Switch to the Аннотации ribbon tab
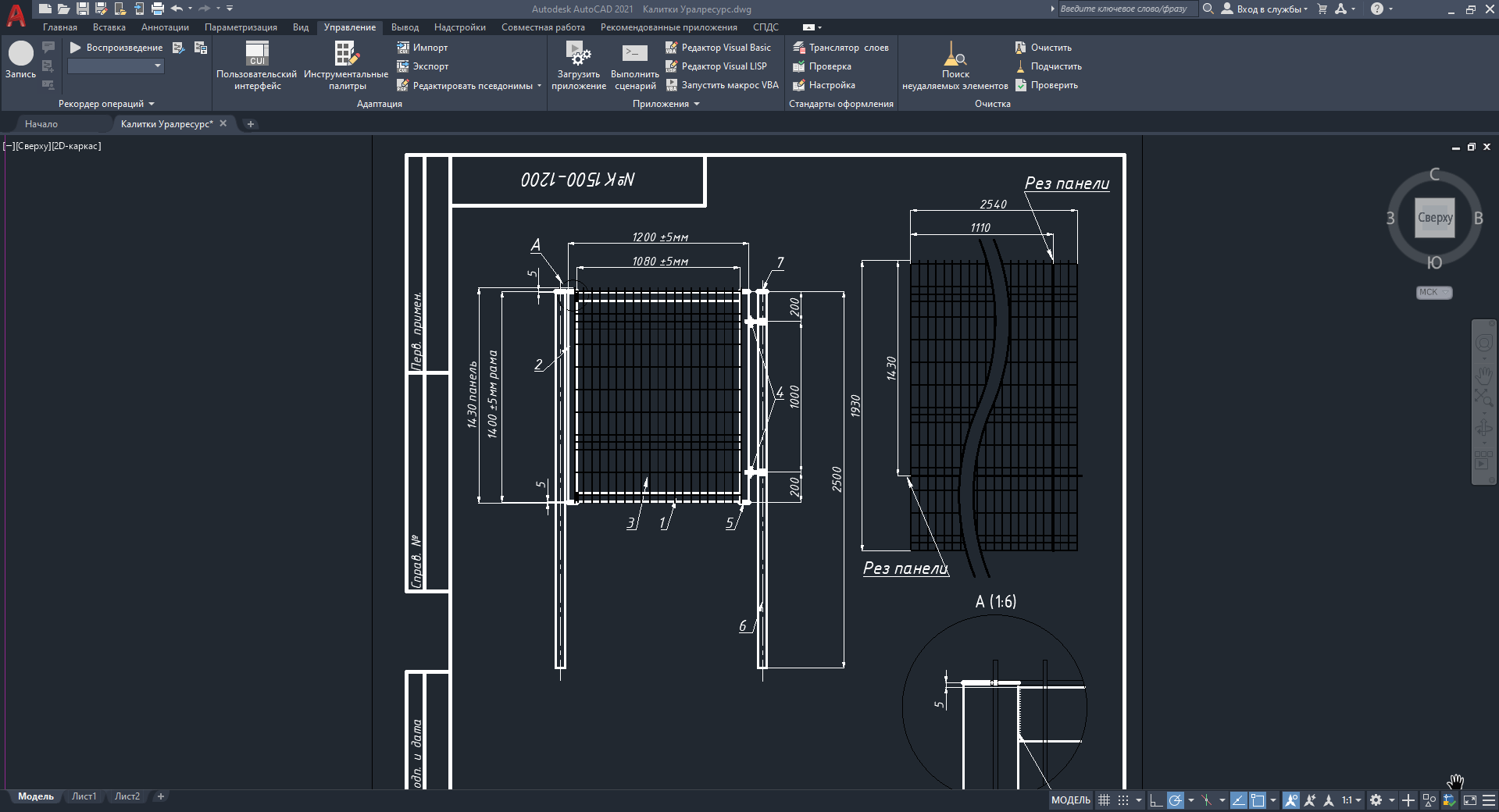1499x812 pixels. coord(165,27)
